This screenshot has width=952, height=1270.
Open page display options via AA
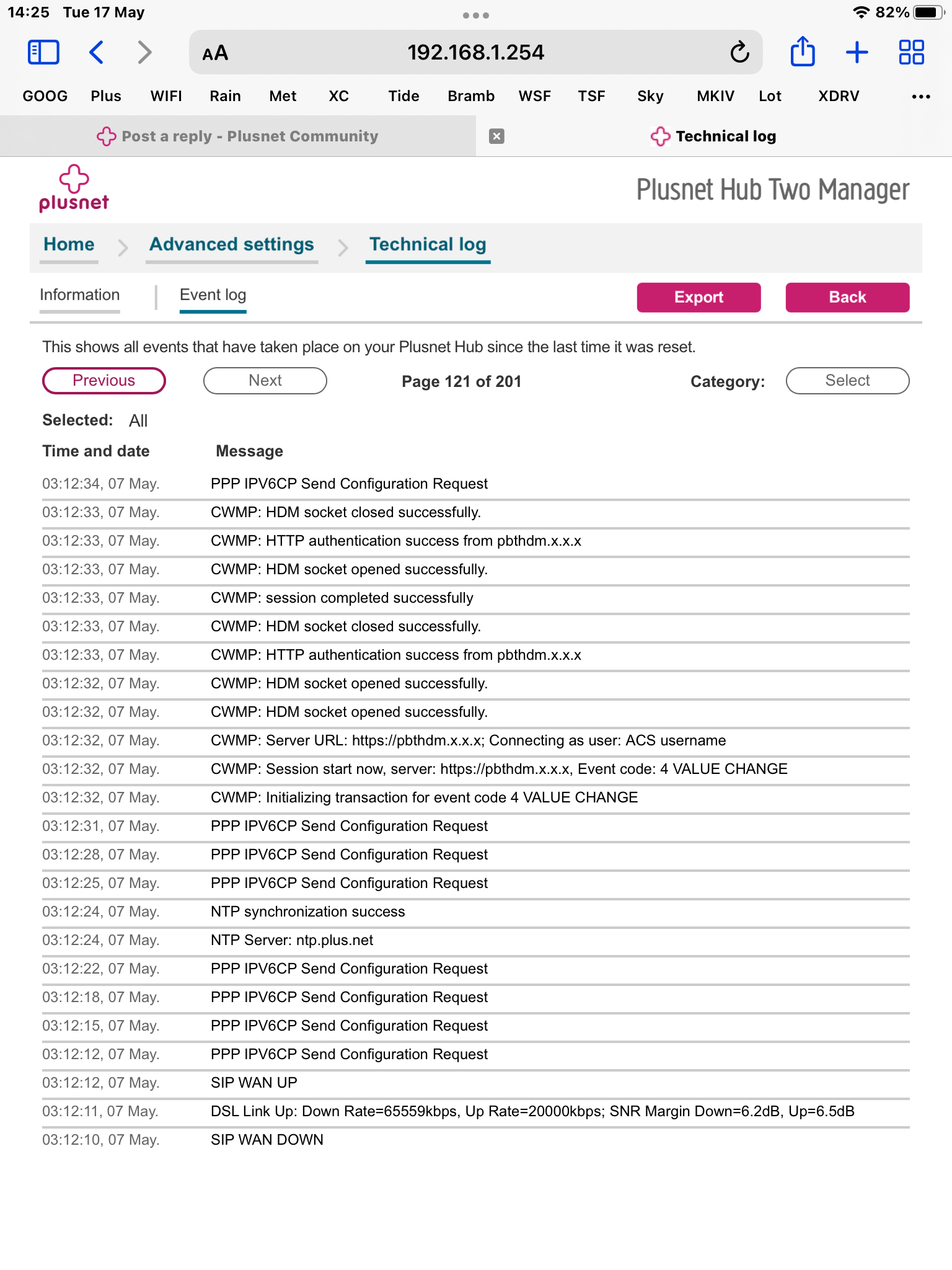(214, 53)
